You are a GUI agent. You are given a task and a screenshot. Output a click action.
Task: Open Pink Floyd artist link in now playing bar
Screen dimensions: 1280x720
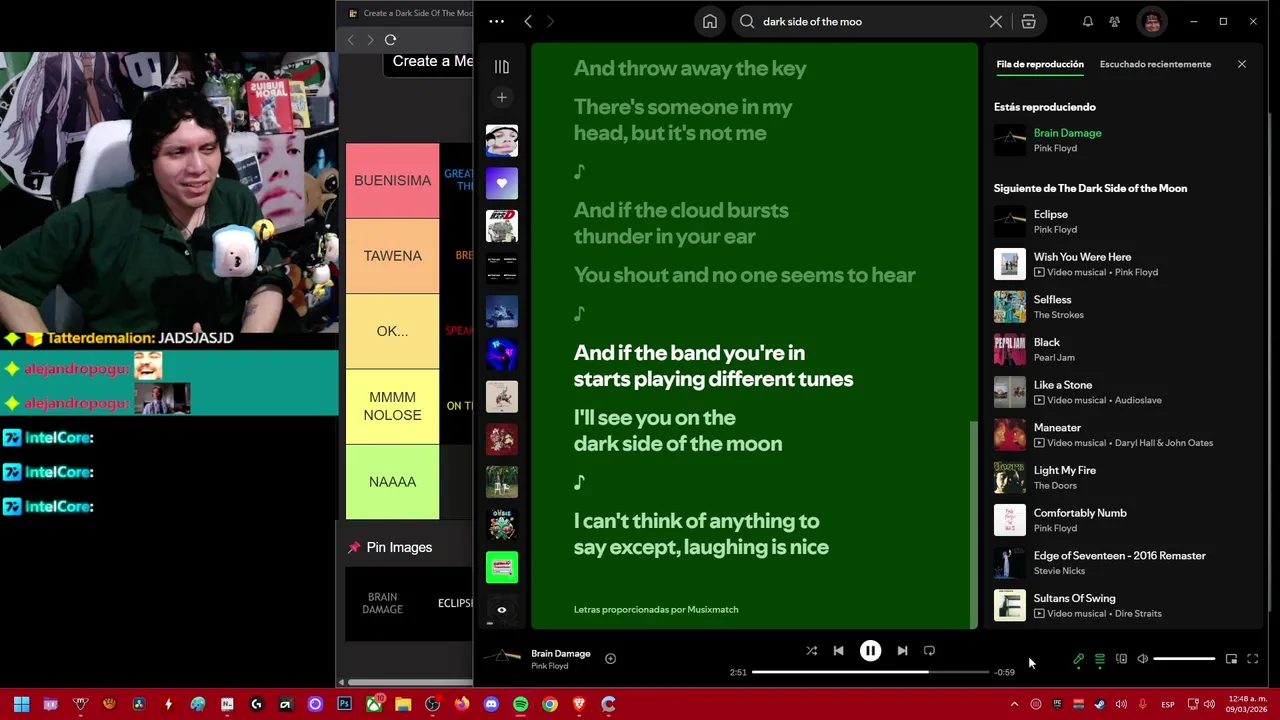[x=549, y=666]
